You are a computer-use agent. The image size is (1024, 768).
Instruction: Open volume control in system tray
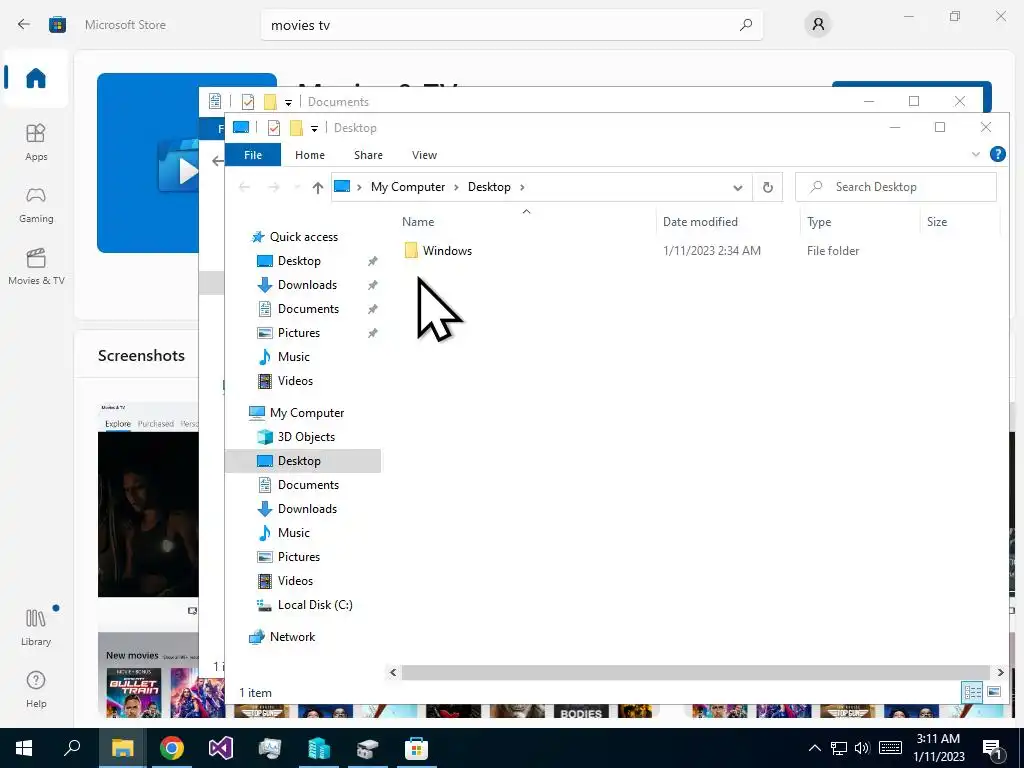862,748
